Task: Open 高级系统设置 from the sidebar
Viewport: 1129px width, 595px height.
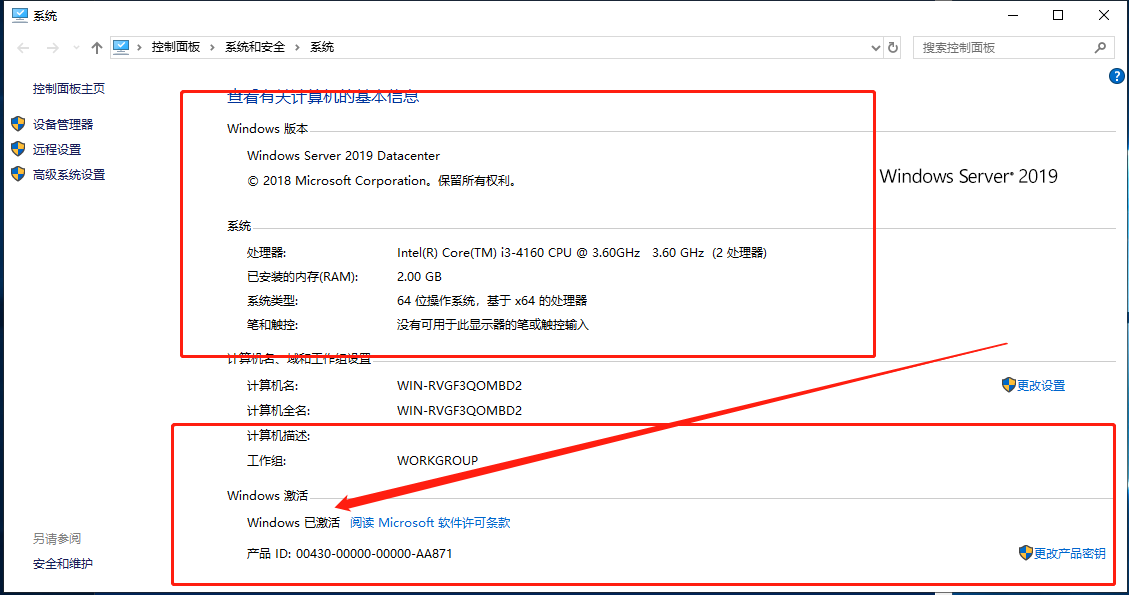Action: [x=69, y=175]
